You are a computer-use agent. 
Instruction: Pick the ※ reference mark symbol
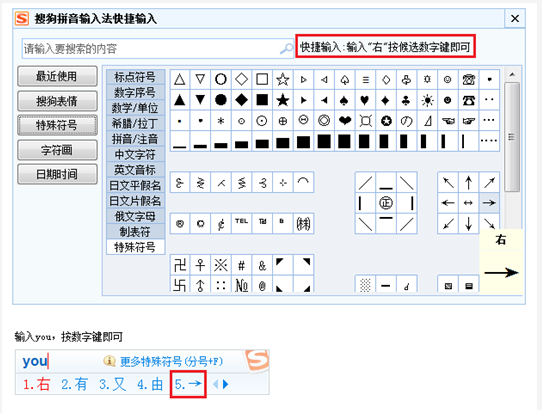(221, 265)
